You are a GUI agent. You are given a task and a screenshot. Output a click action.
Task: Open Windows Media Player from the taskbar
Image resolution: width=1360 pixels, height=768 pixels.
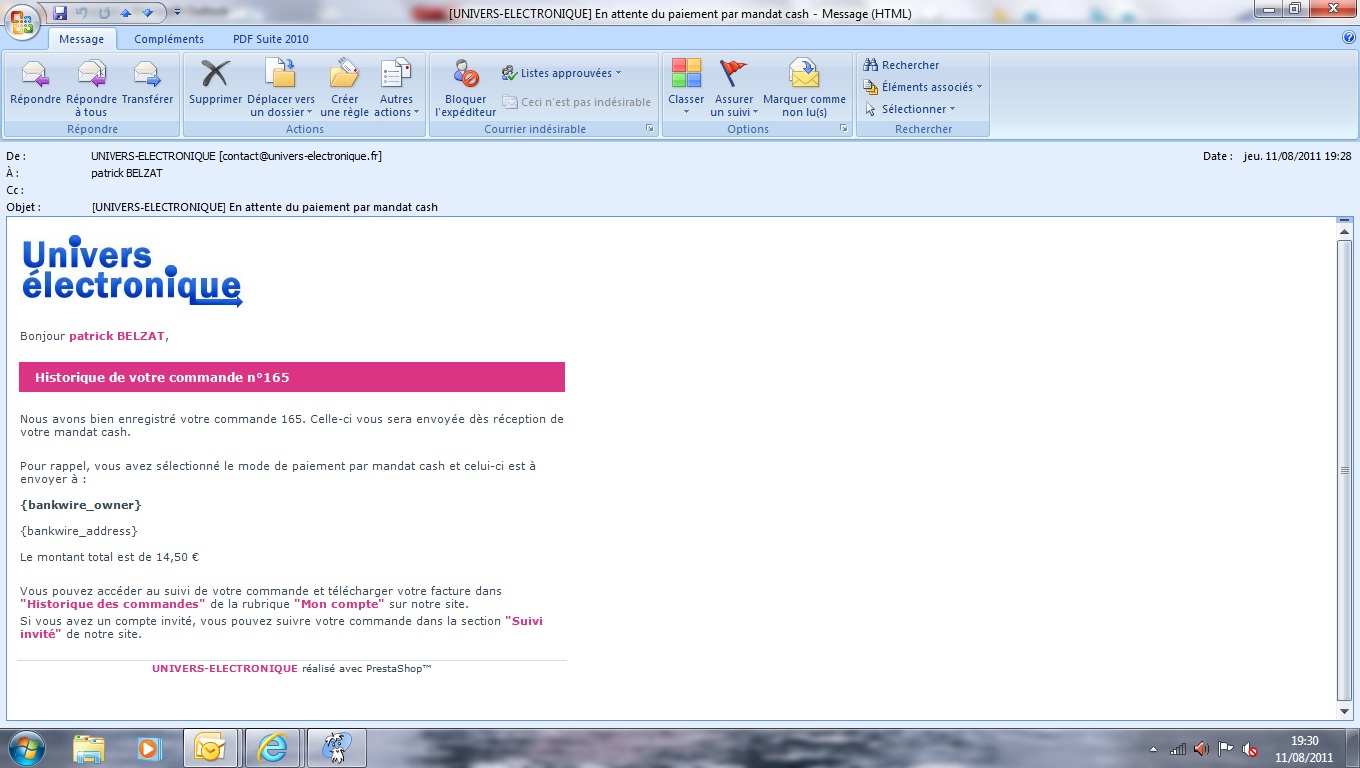click(x=149, y=748)
